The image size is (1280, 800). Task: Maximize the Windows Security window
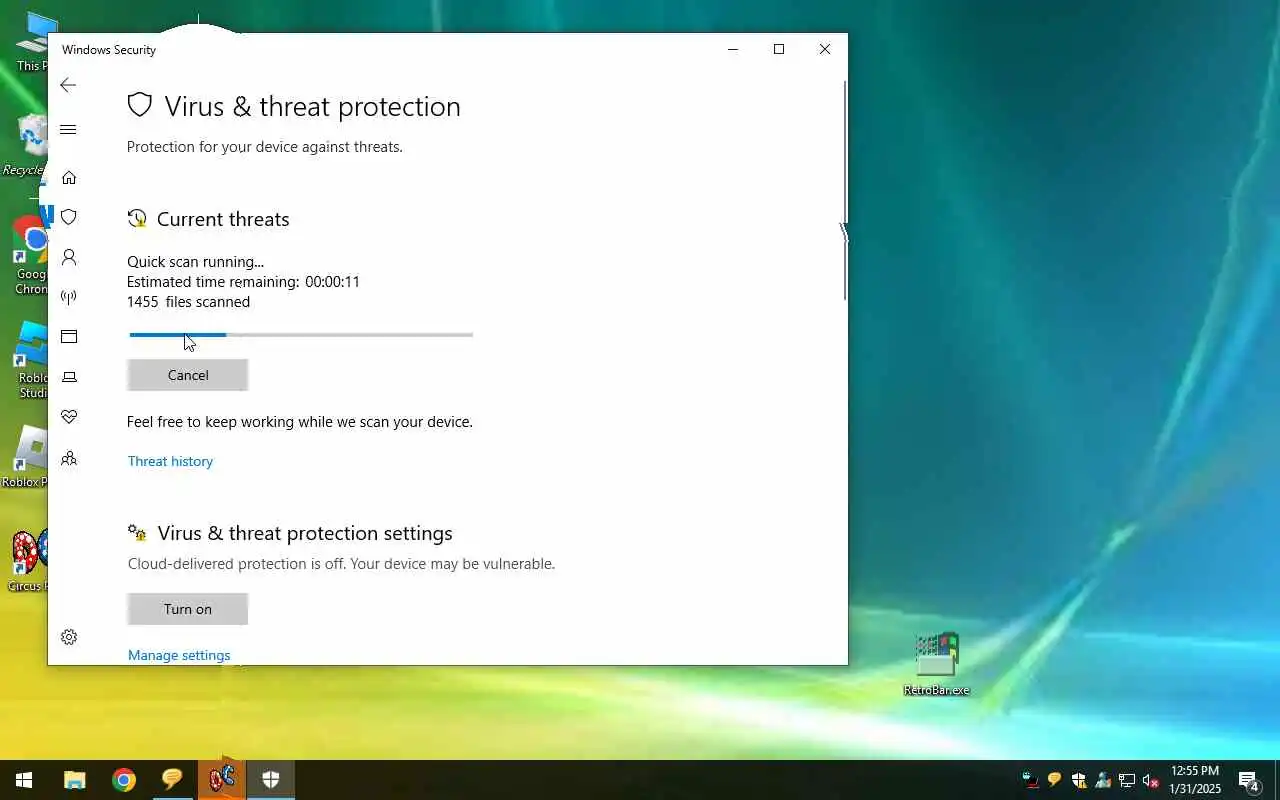click(779, 49)
